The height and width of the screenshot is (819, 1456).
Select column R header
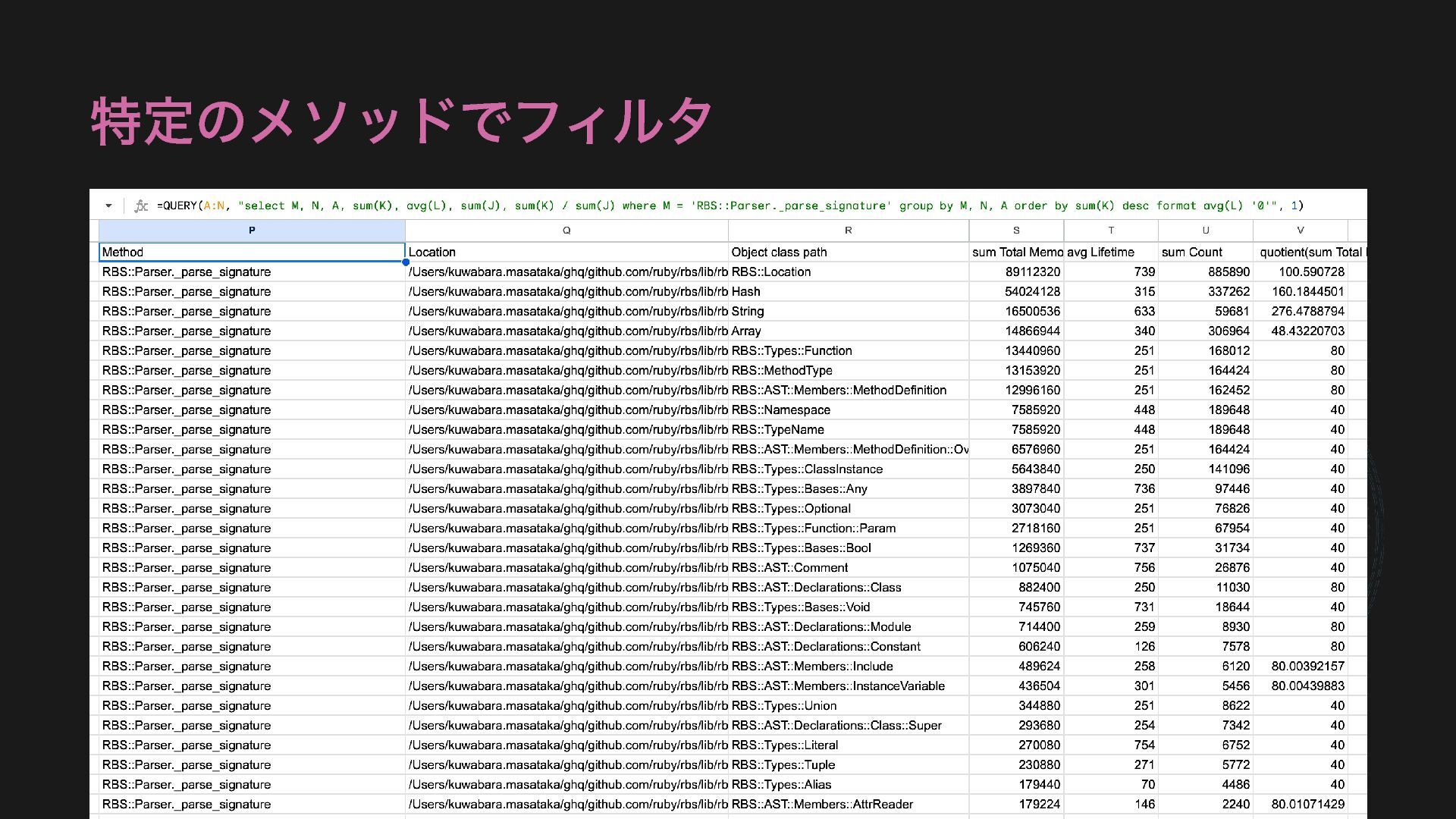click(x=848, y=231)
